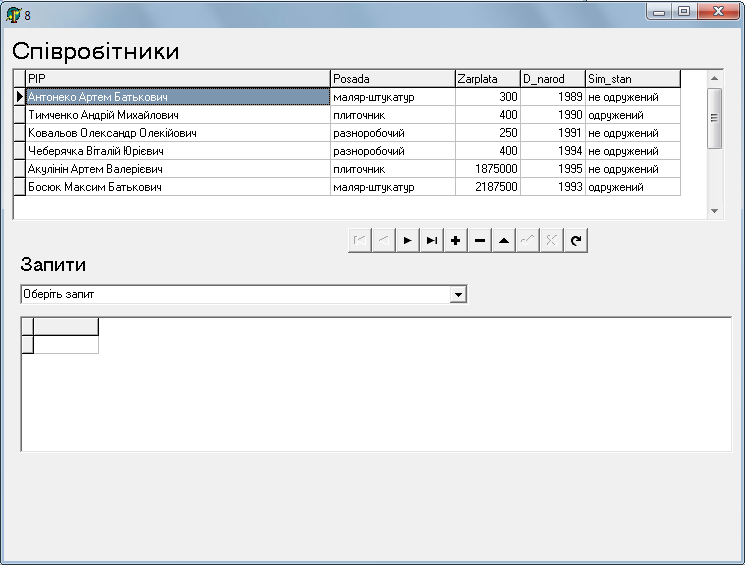Go to first record in navigator
Viewport: 745px width, 565px height.
pos(360,240)
